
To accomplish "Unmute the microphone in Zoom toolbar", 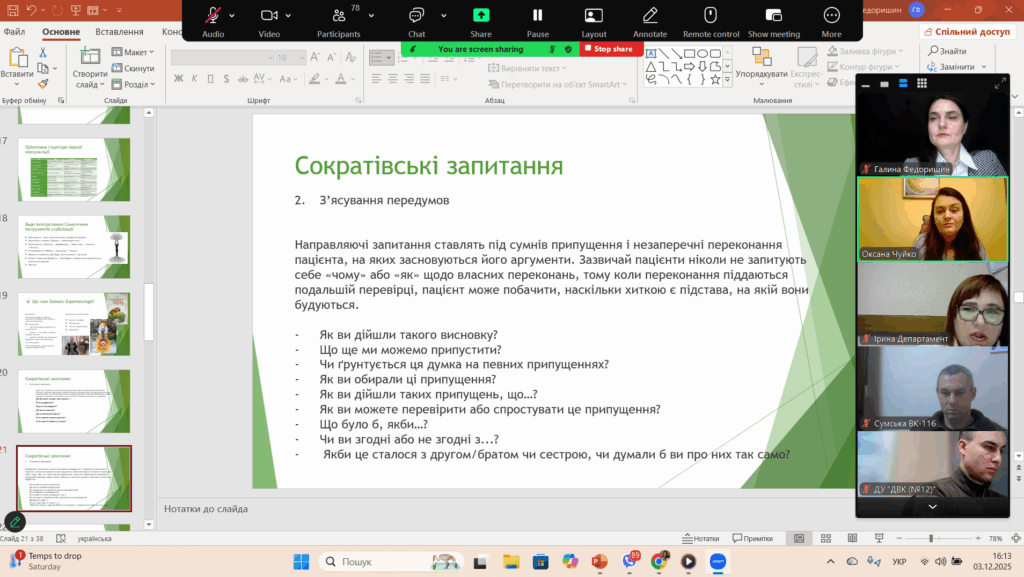I will tap(213, 16).
